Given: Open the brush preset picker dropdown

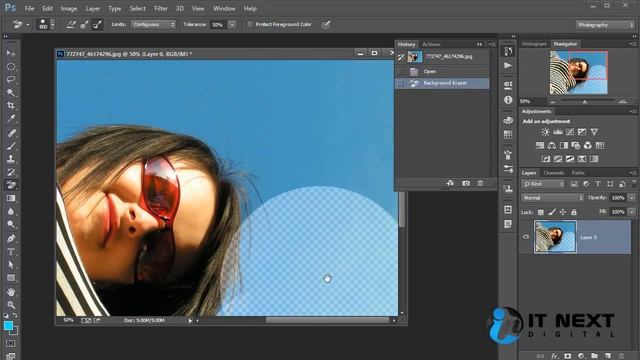Looking at the screenshot, I should 52,24.
